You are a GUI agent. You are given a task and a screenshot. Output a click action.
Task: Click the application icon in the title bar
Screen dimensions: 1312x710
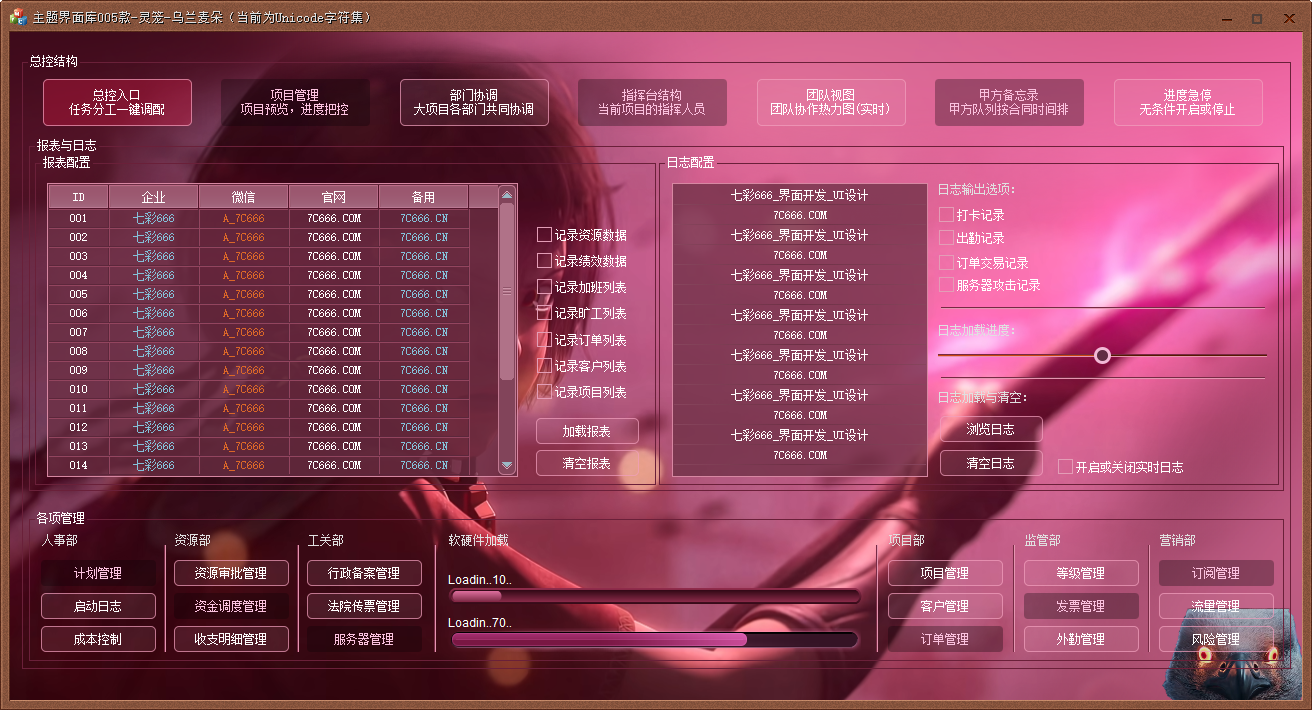point(17,17)
